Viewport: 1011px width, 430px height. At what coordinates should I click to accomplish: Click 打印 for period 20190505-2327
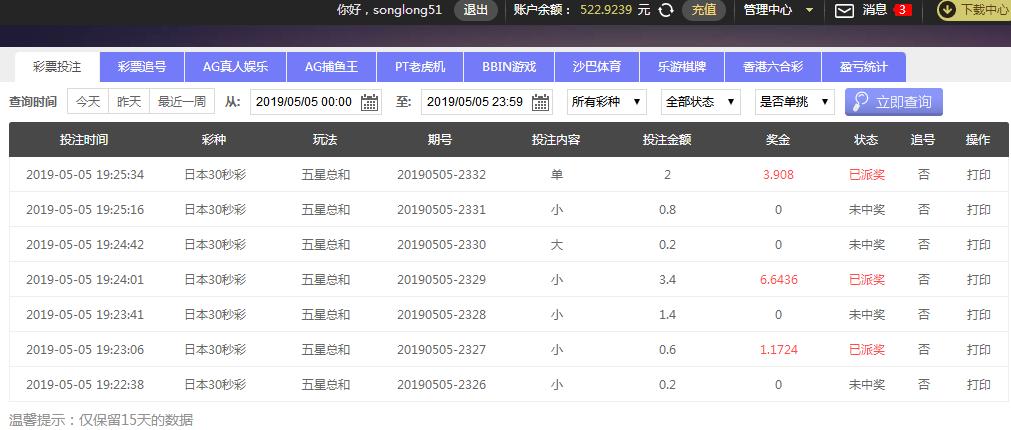tap(978, 349)
